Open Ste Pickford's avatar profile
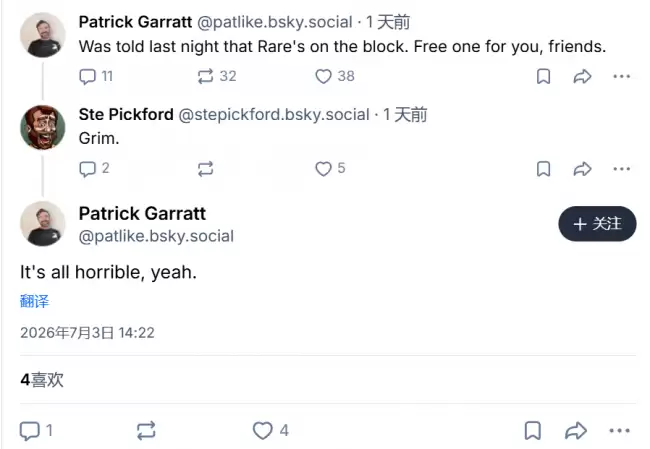Screen dimensions: 650x449 click(43, 127)
